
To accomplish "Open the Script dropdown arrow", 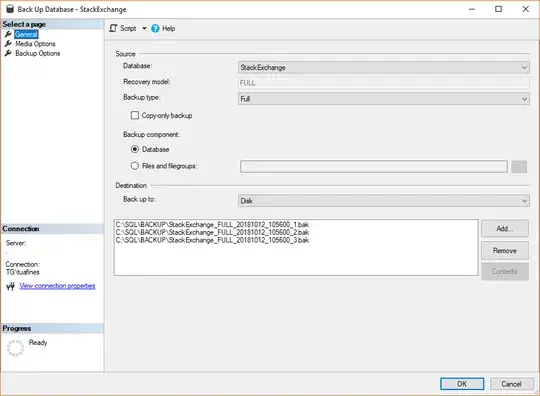I will point(144,28).
